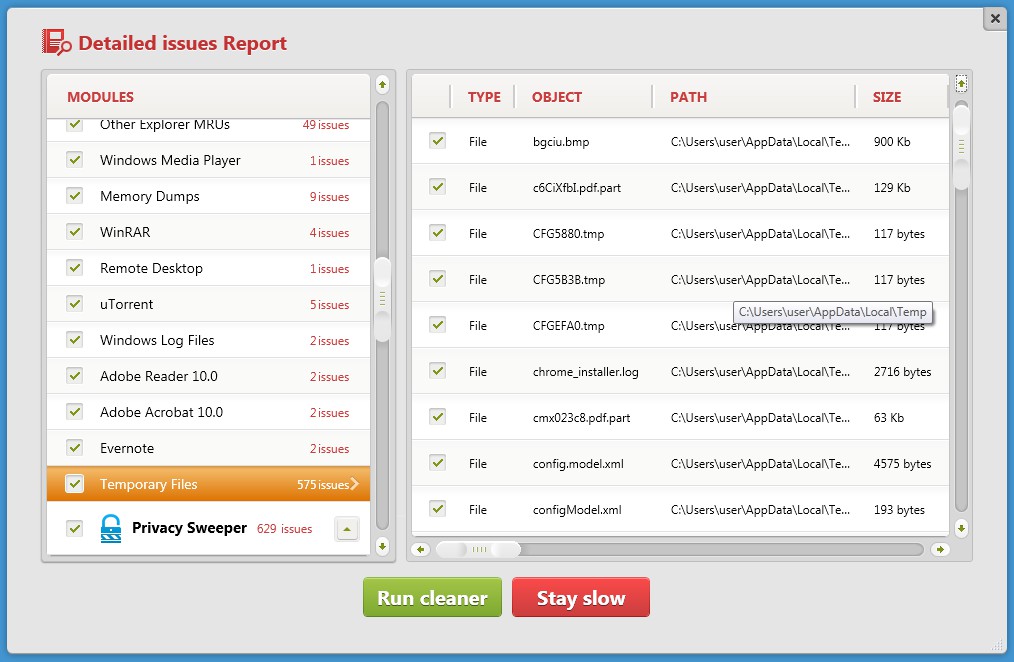Select the Remote Desktop module name
Image resolution: width=1014 pixels, height=662 pixels.
click(x=151, y=268)
